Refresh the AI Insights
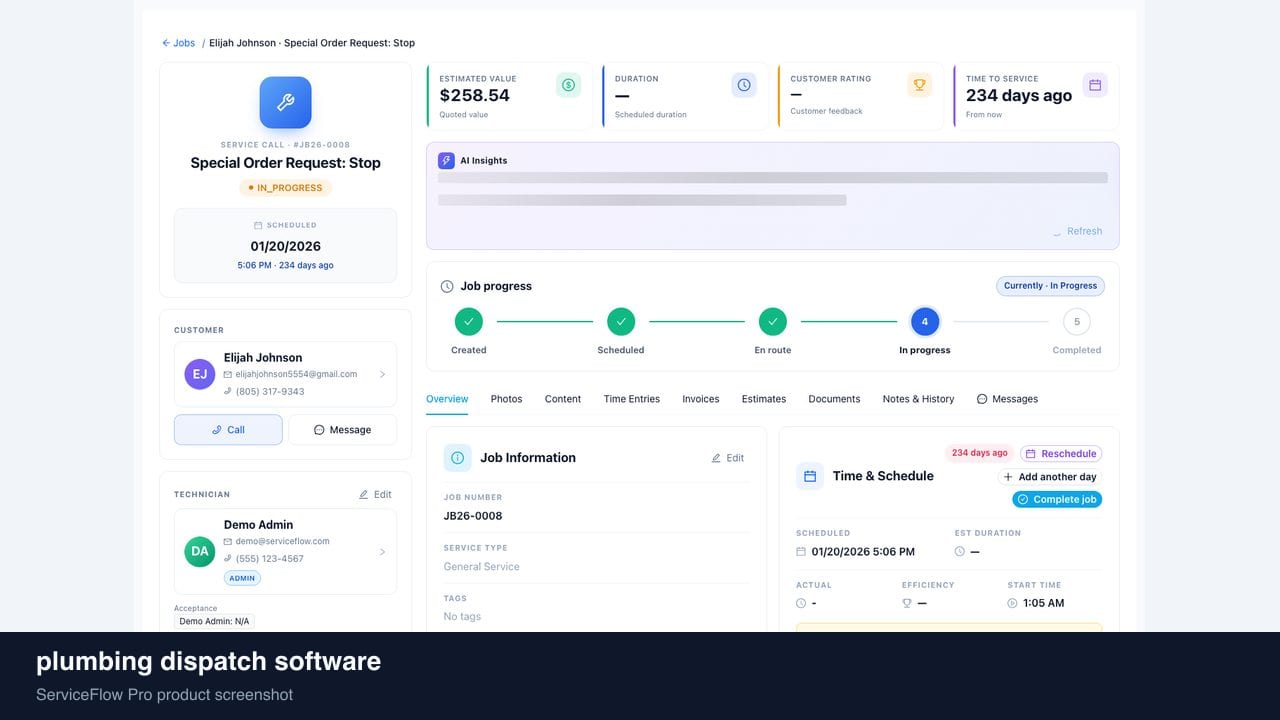The width and height of the screenshot is (1280, 720). coord(1077,231)
